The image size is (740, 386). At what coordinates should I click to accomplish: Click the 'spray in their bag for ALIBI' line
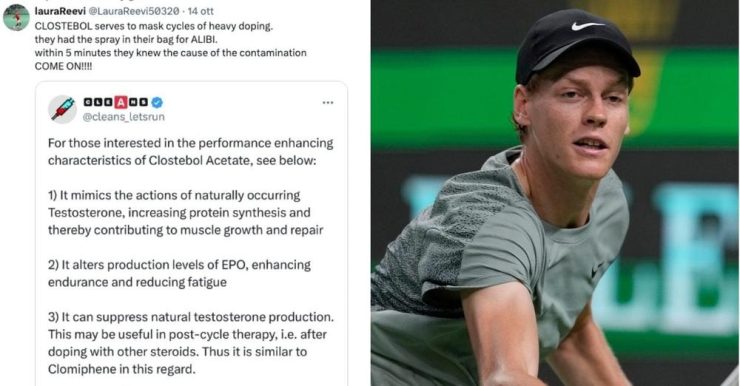[126, 40]
